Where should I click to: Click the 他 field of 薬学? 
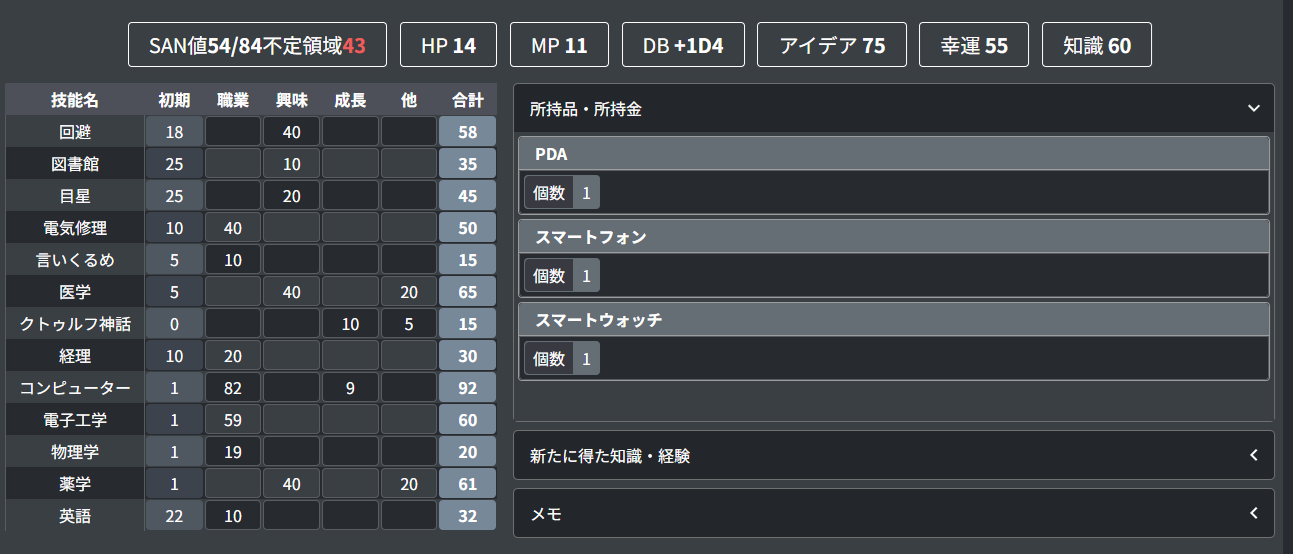click(408, 484)
